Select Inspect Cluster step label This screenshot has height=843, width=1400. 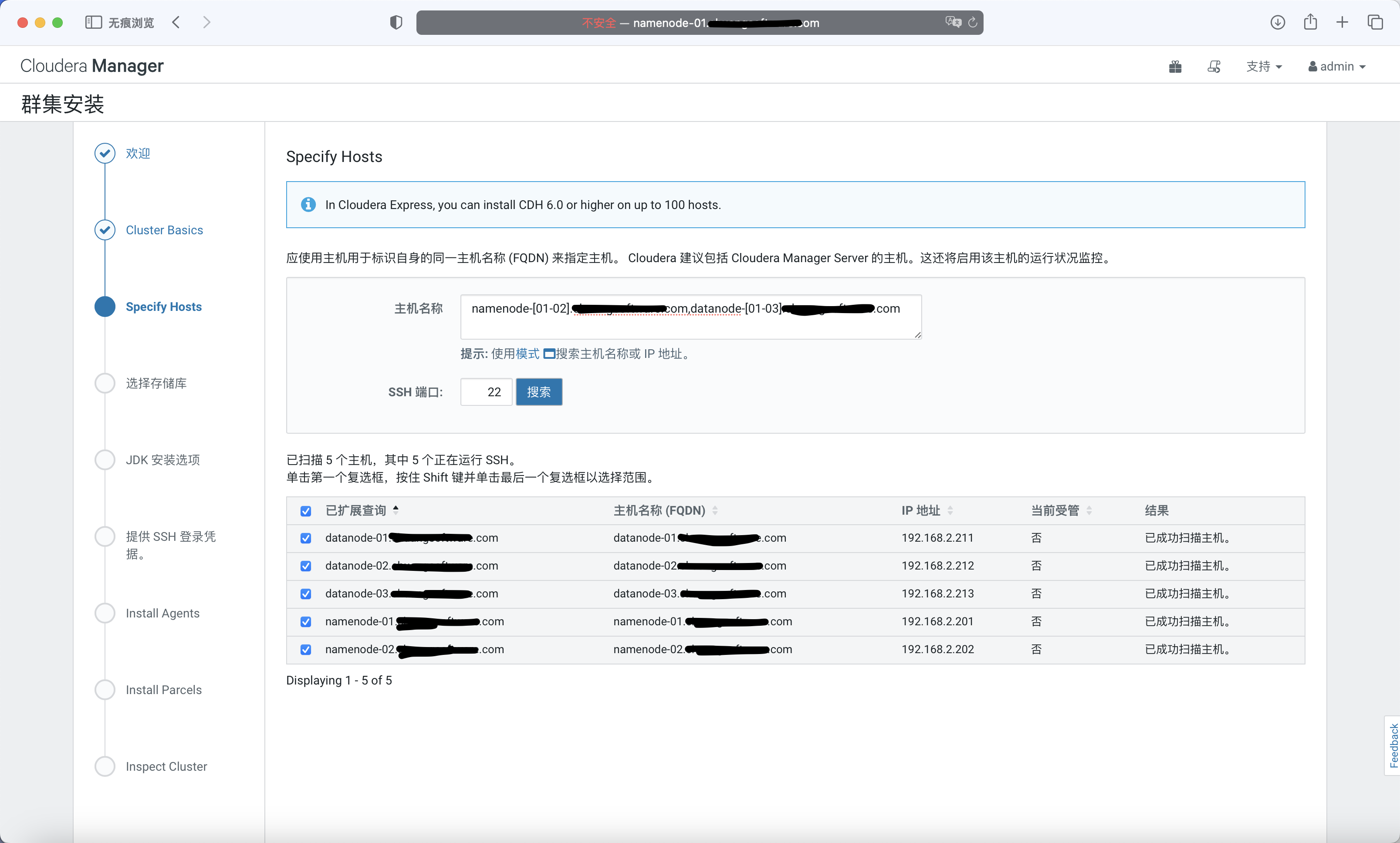coord(166,767)
